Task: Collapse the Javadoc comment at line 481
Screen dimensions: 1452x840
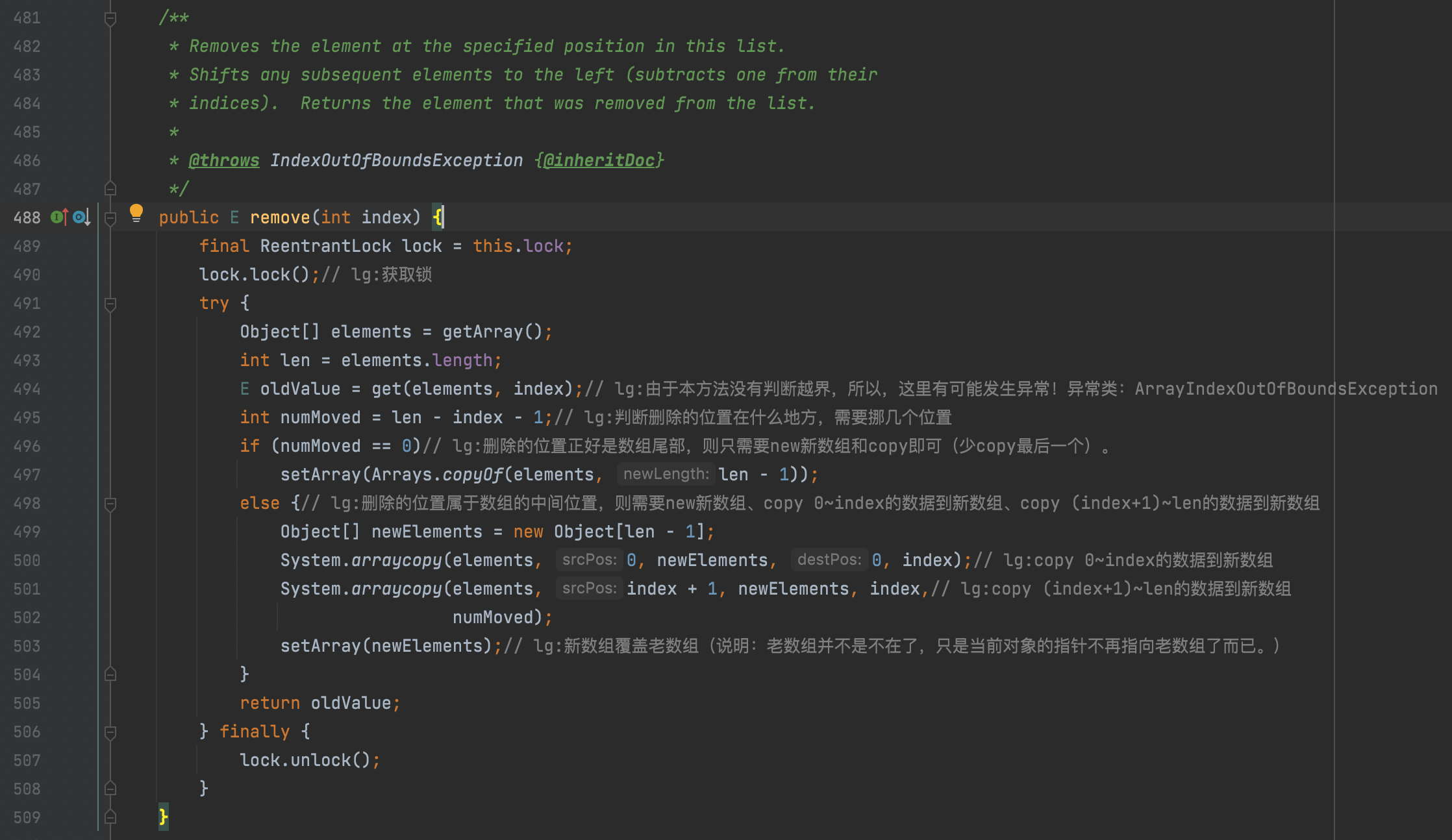Action: point(110,19)
